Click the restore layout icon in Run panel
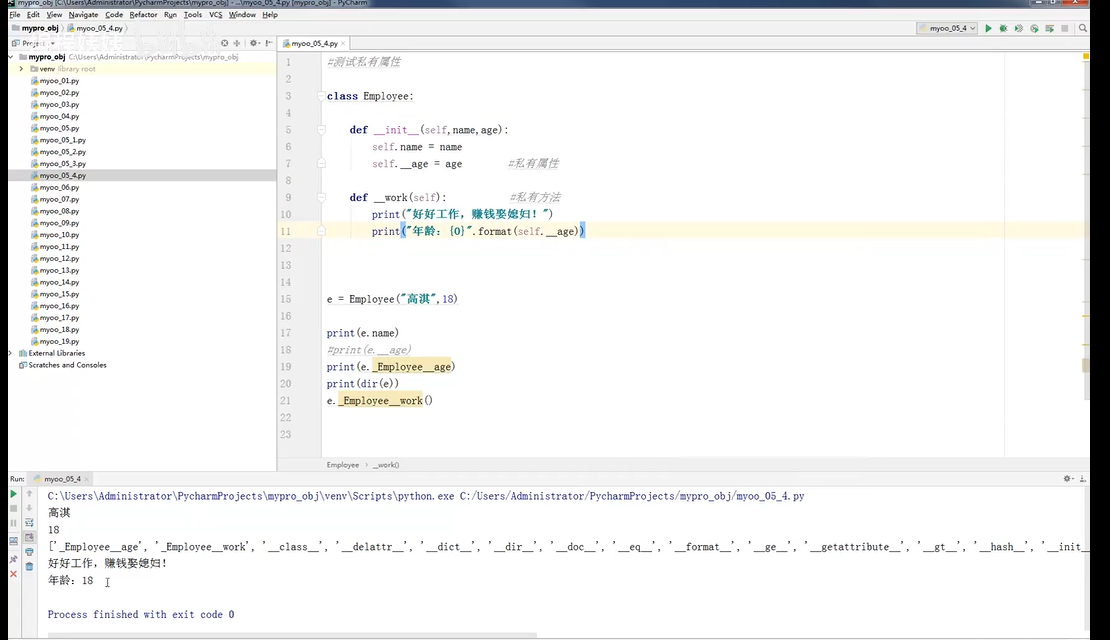The width and height of the screenshot is (1110, 640). click(13, 540)
